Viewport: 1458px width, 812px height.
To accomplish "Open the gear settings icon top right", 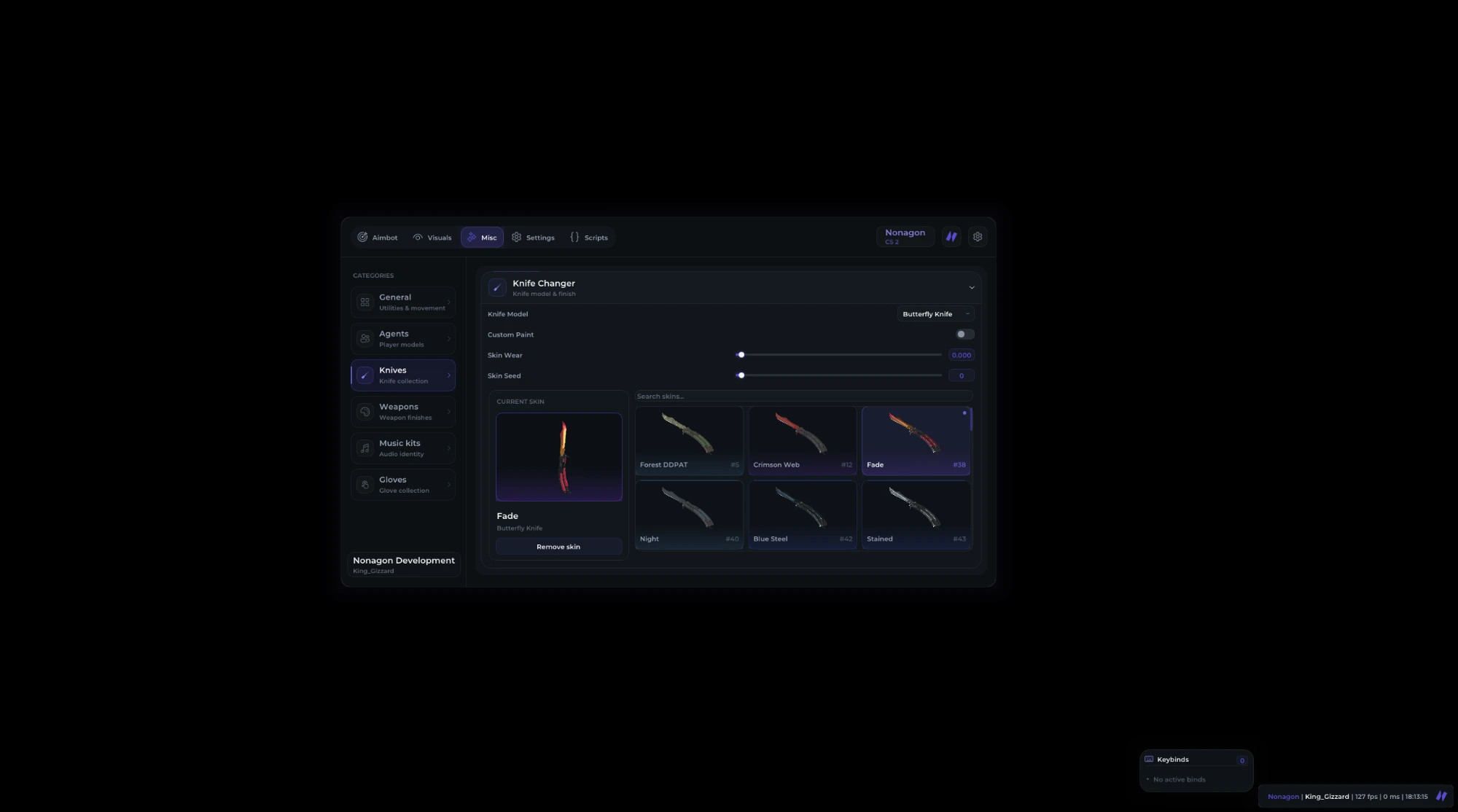I will 978,237.
